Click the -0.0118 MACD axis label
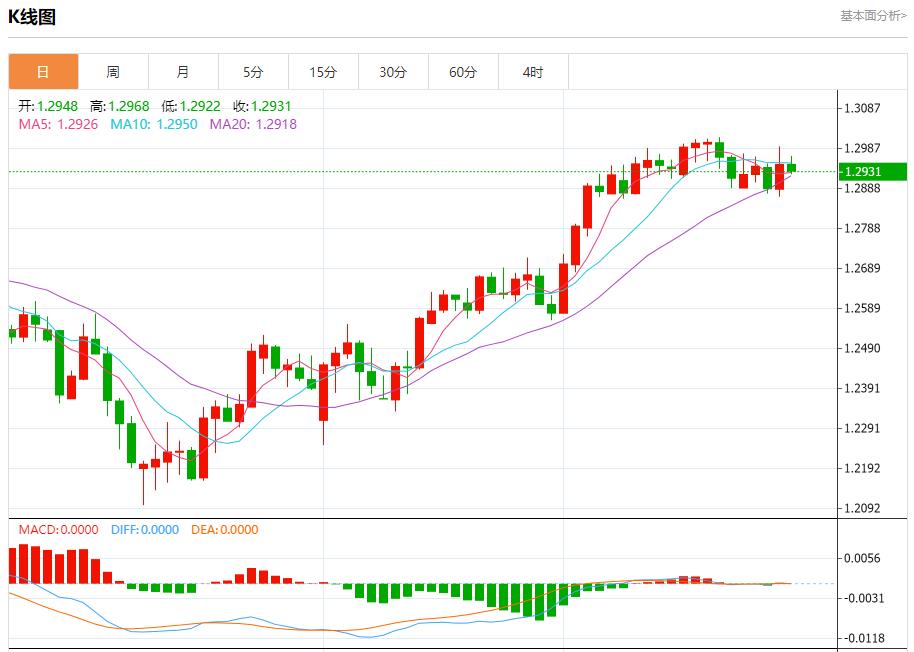Image resolution: width=914 pixels, height=652 pixels. [864, 638]
